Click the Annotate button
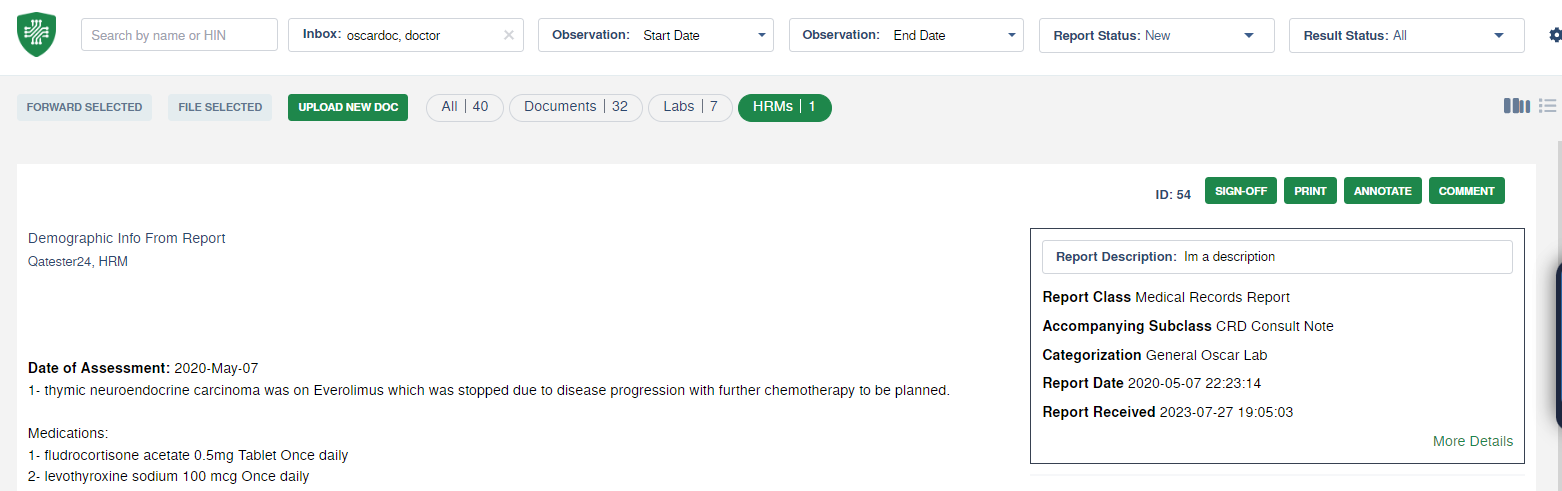The width and height of the screenshot is (1562, 491). [1382, 191]
